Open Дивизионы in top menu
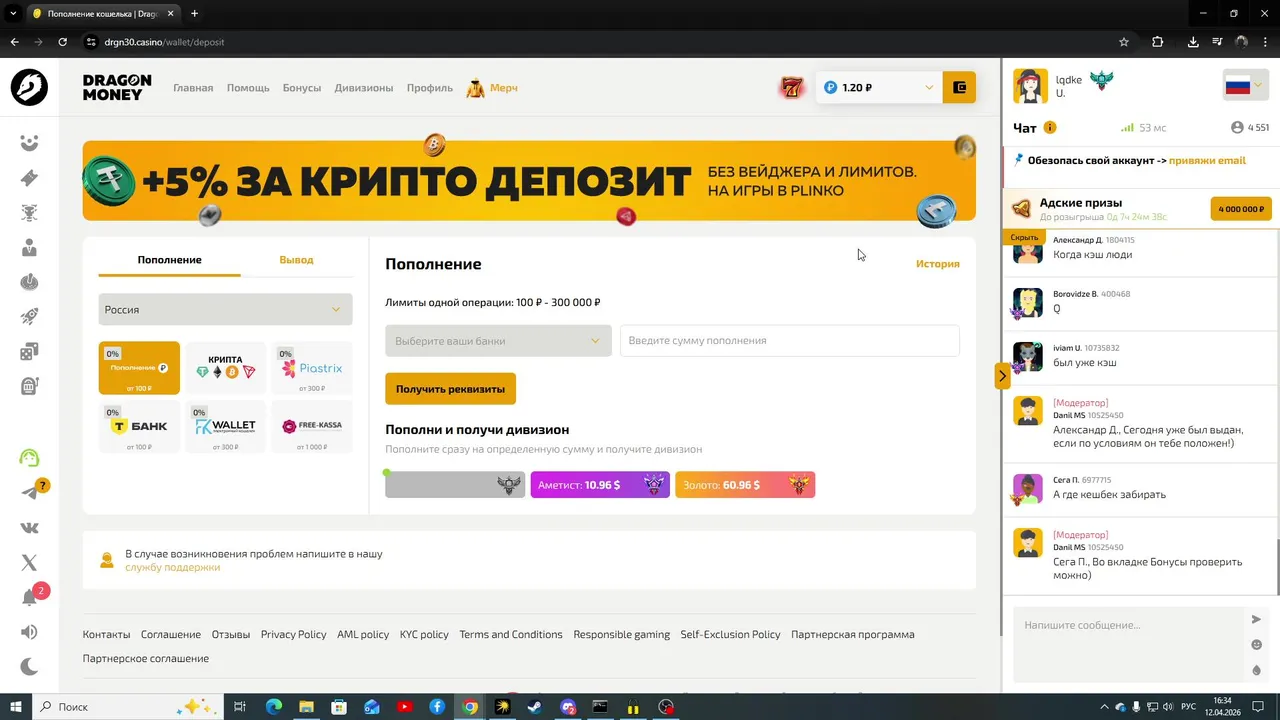The image size is (1280, 720). point(364,88)
